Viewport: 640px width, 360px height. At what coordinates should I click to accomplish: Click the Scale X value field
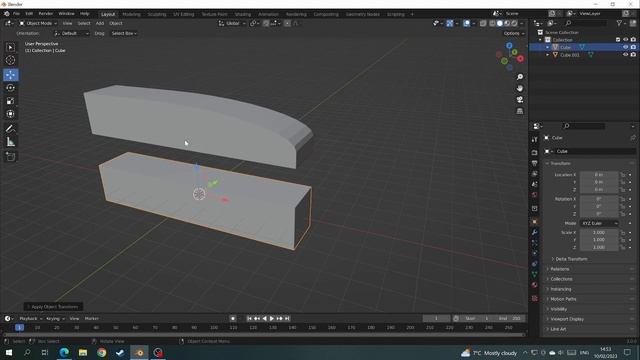click(x=599, y=233)
